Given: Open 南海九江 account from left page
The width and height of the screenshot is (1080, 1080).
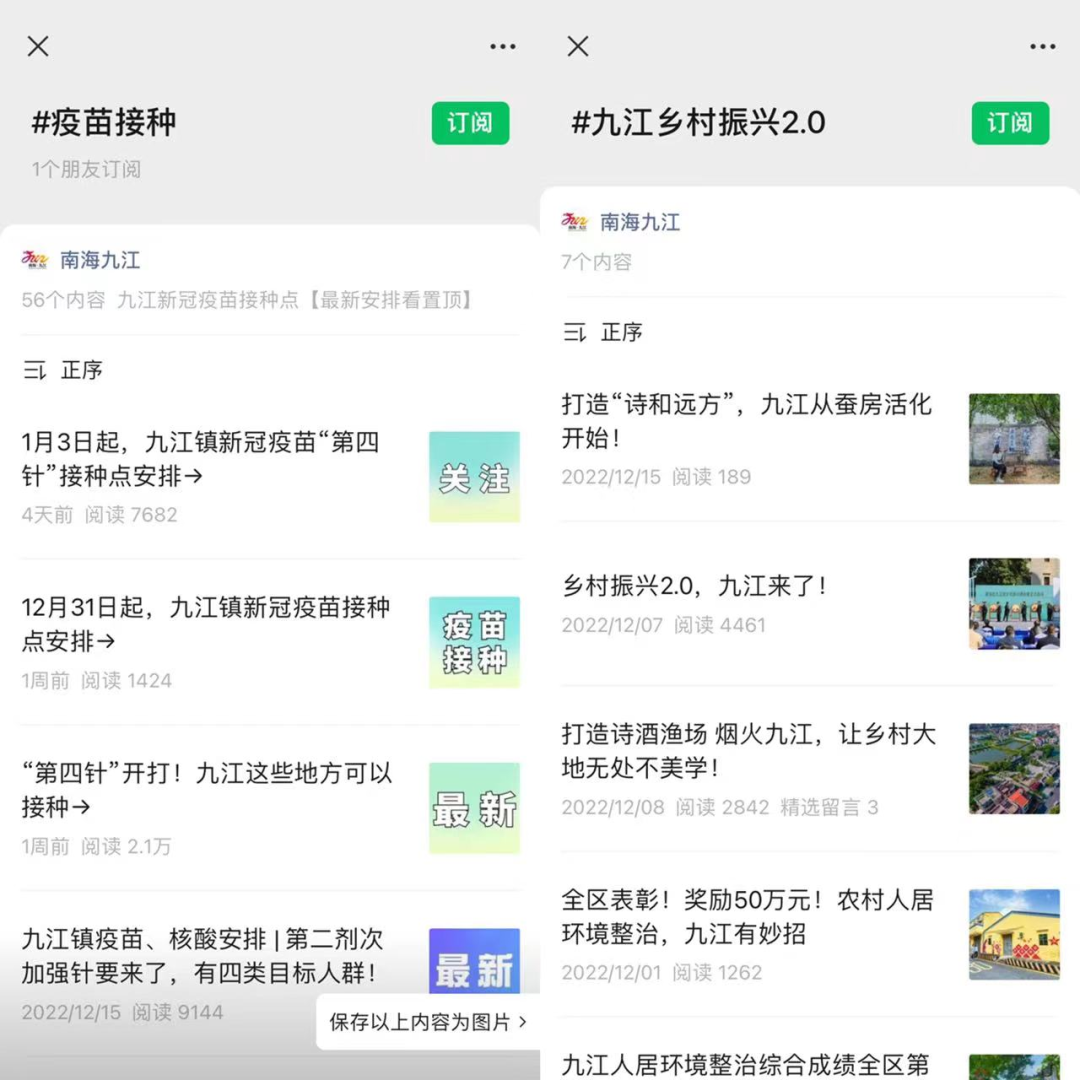Looking at the screenshot, I should click(100, 260).
